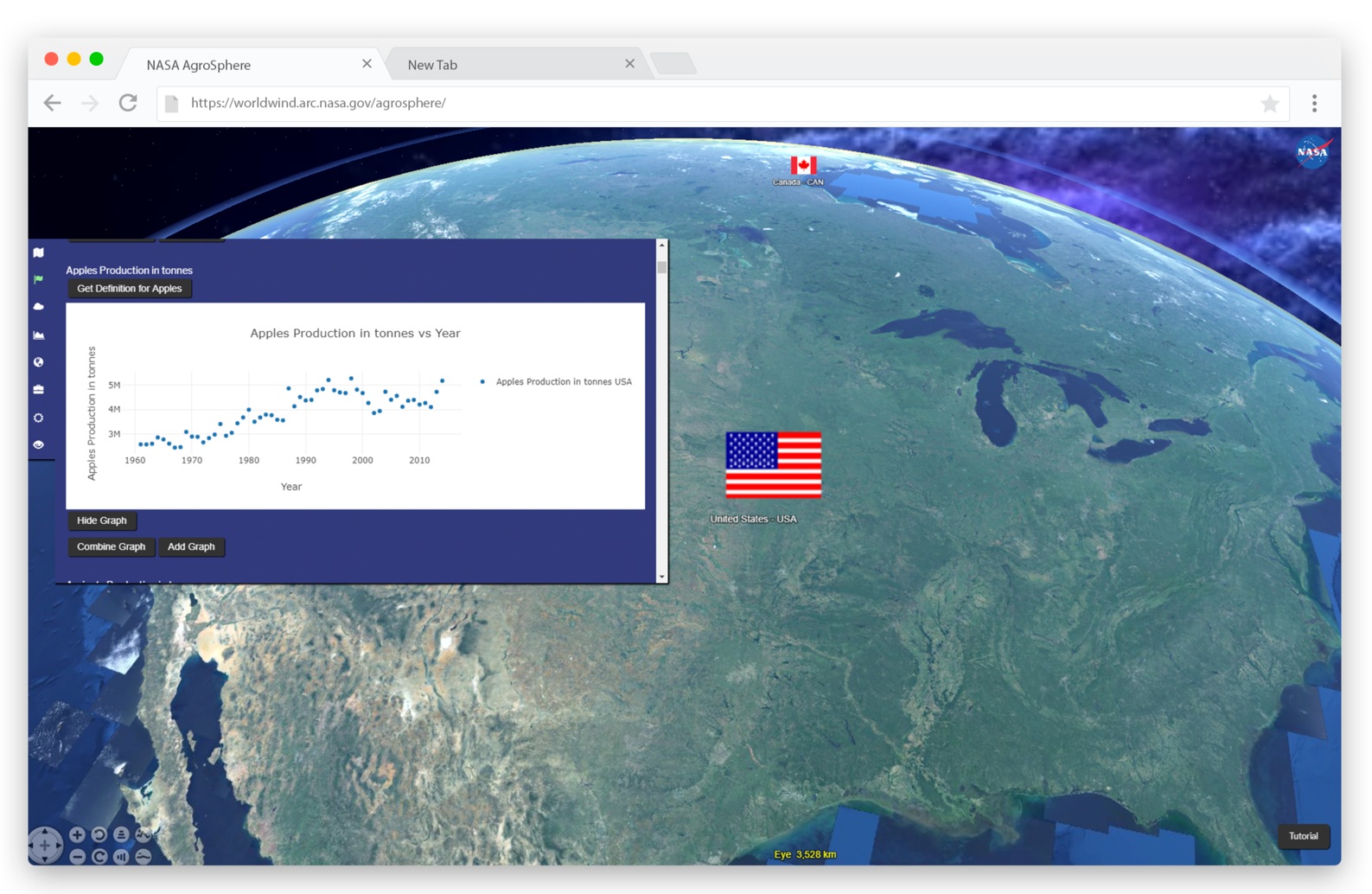Toggle the eye view icon in the sidebar
Viewport: 1372px width, 894px height.
tap(38, 444)
